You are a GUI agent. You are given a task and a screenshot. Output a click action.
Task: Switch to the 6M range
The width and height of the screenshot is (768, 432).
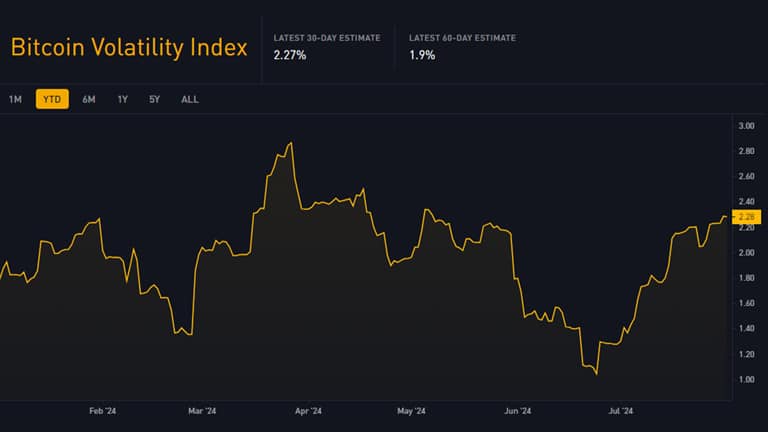89,99
